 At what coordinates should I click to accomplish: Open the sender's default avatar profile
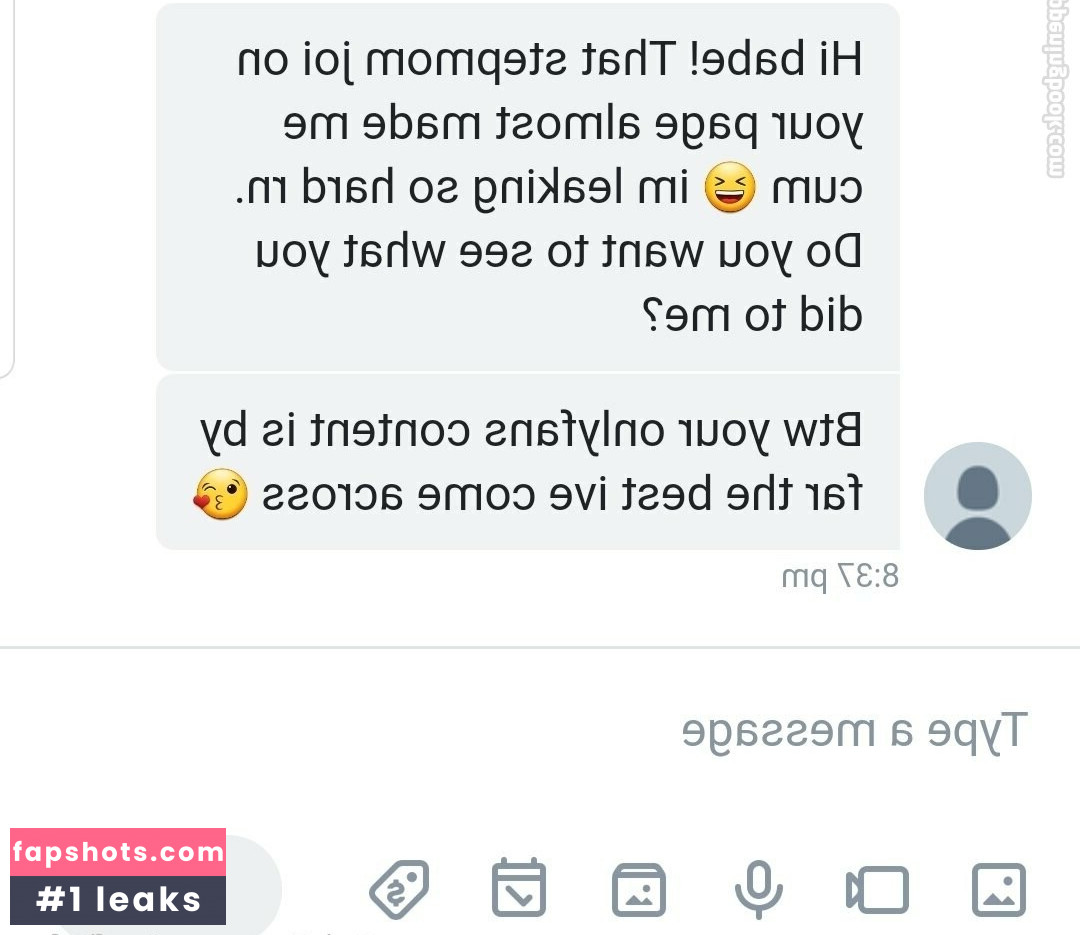tap(977, 495)
